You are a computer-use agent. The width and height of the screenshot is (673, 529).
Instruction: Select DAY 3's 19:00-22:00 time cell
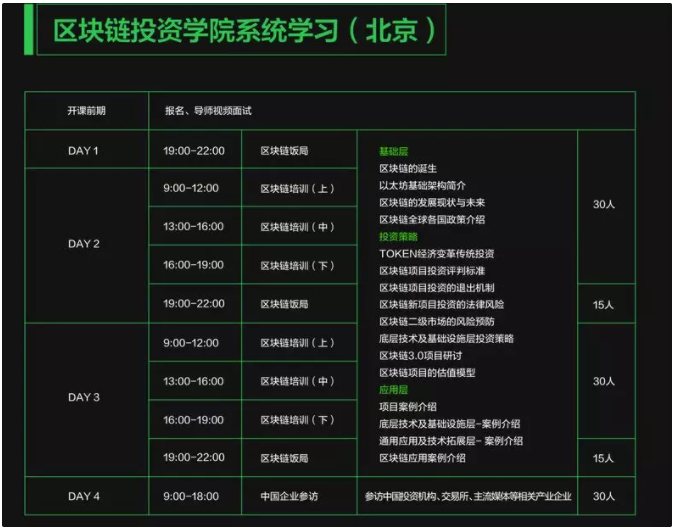194,458
